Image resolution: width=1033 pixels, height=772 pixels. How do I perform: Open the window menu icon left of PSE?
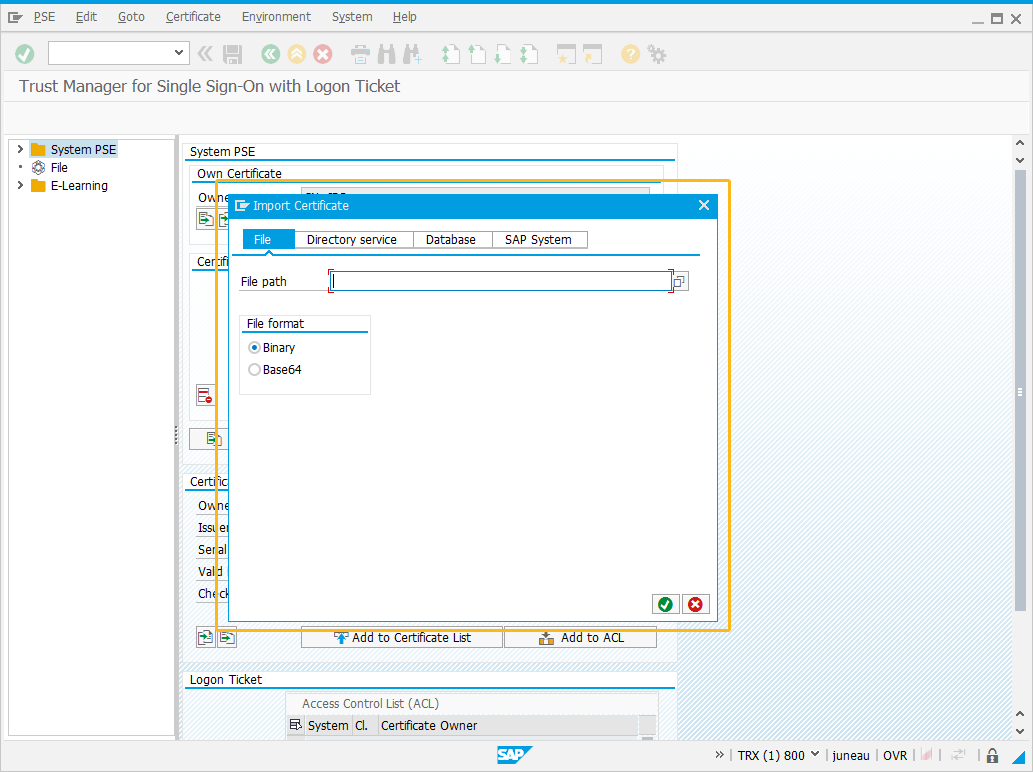tap(15, 17)
